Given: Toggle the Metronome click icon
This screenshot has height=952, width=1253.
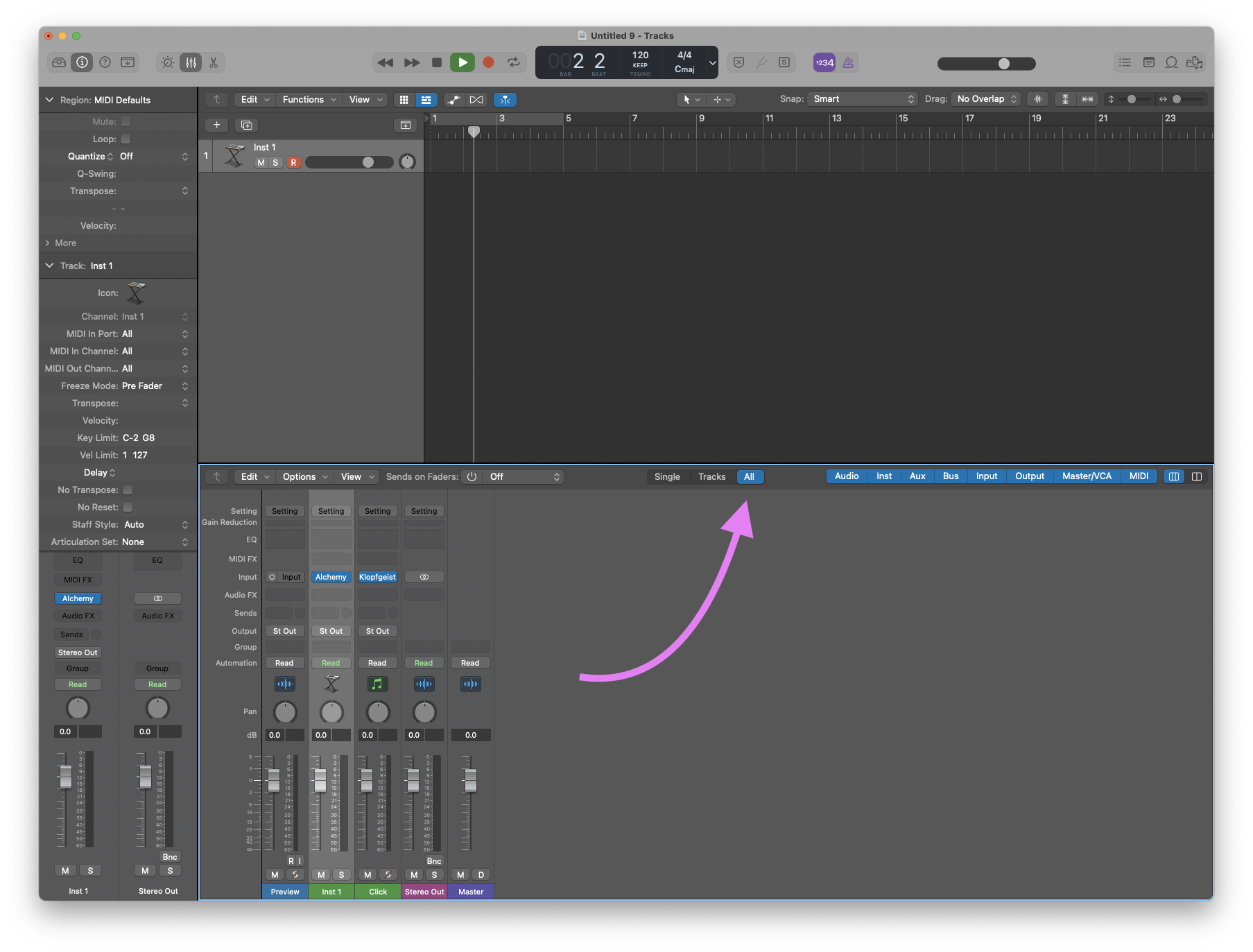Looking at the screenshot, I should pos(848,62).
